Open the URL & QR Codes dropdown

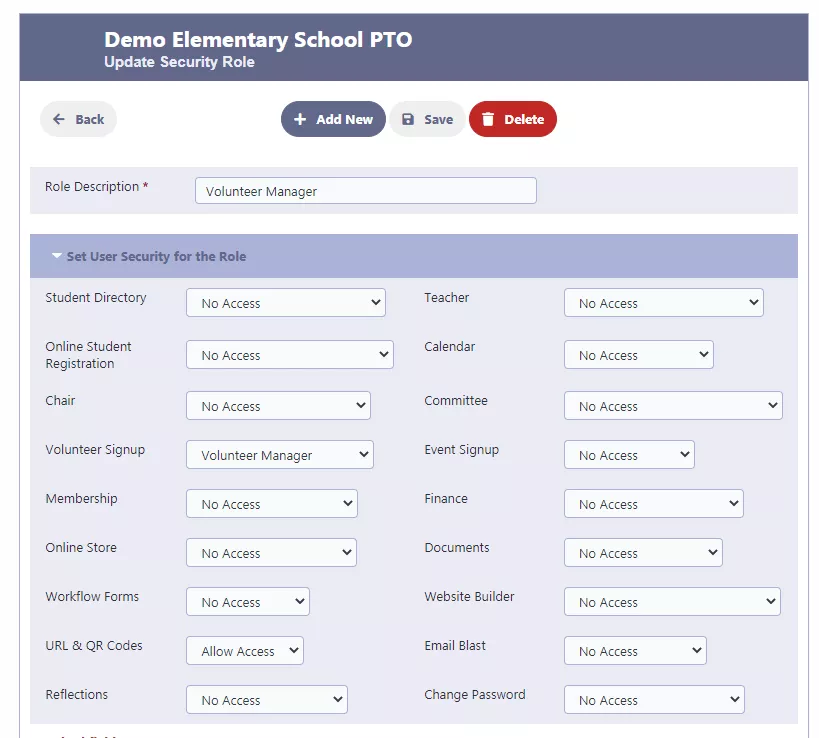coord(244,650)
